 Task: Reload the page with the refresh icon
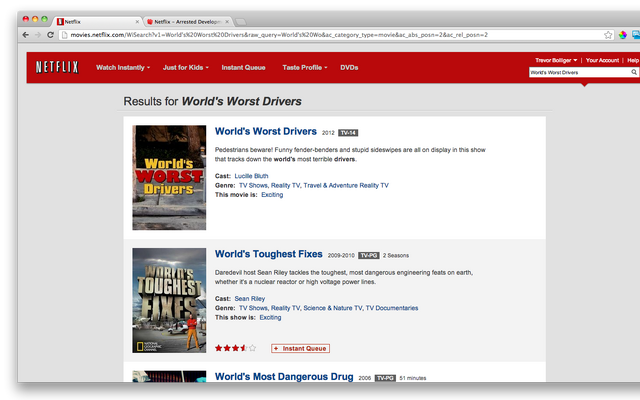(50, 35)
